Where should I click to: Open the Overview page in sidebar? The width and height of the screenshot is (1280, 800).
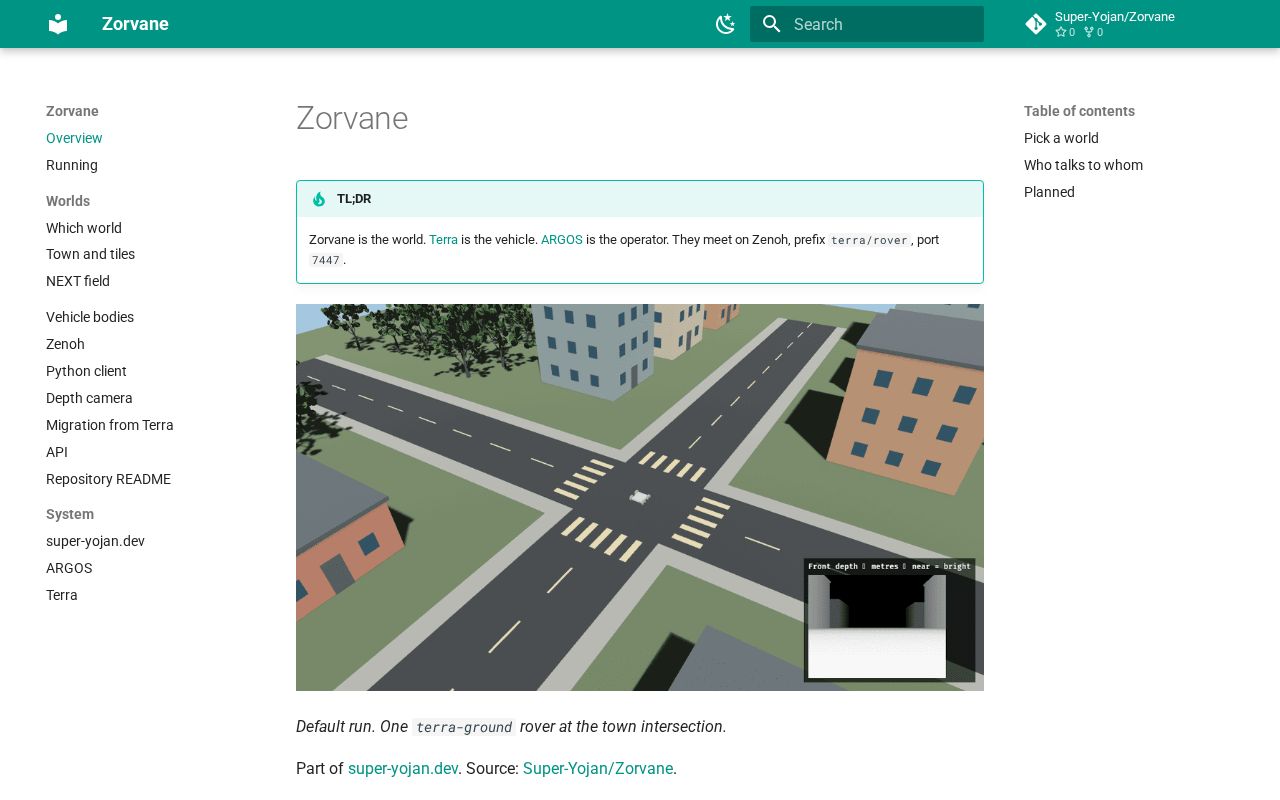coord(74,138)
